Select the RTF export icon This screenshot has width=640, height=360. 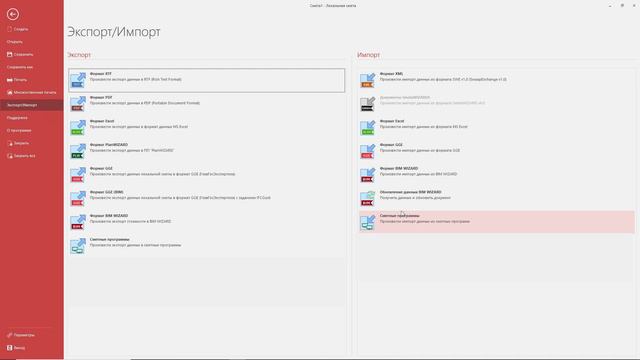pyautogui.click(x=78, y=80)
